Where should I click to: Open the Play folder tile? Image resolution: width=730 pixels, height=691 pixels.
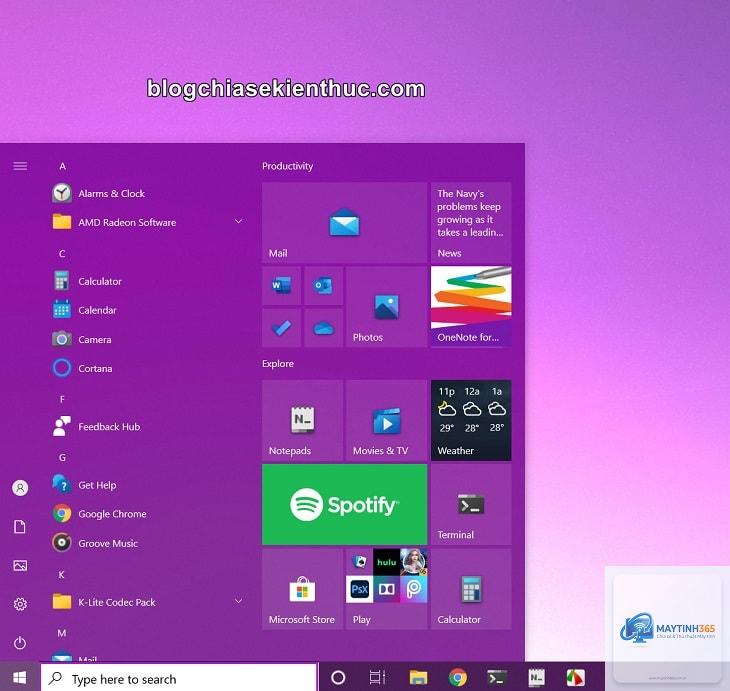click(x=386, y=589)
